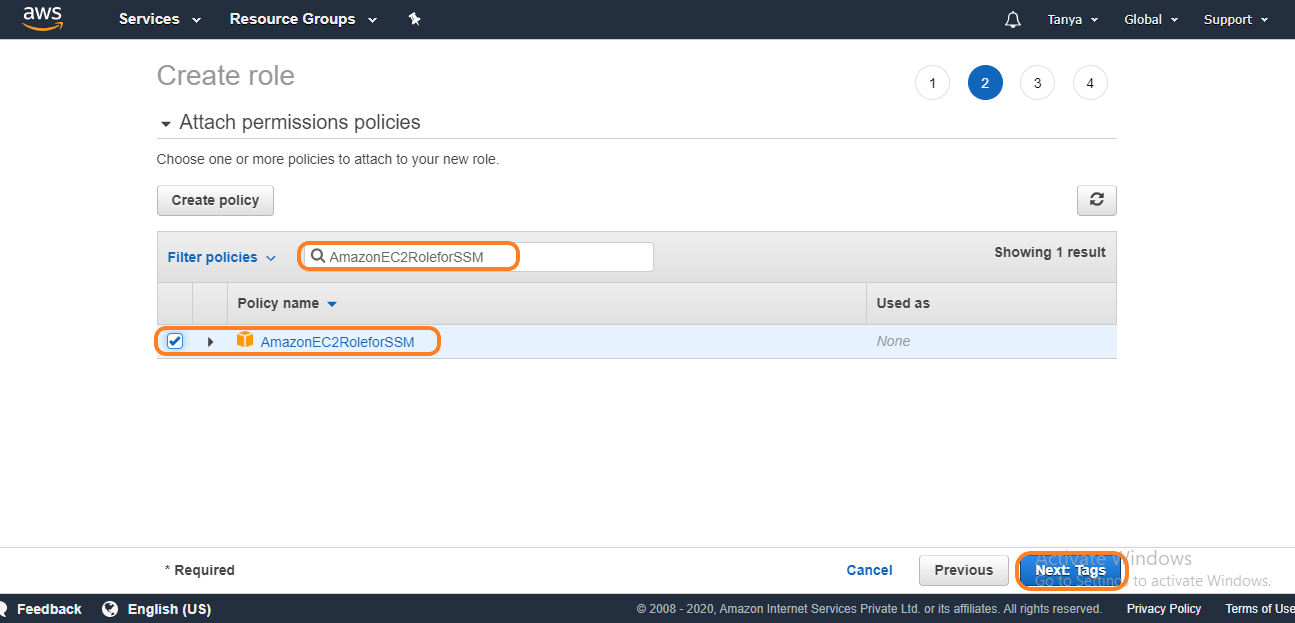This screenshot has height=623, width=1295.
Task: Uncheck the AmazonEC2RoleforSSM policy checkbox
Action: point(175,341)
